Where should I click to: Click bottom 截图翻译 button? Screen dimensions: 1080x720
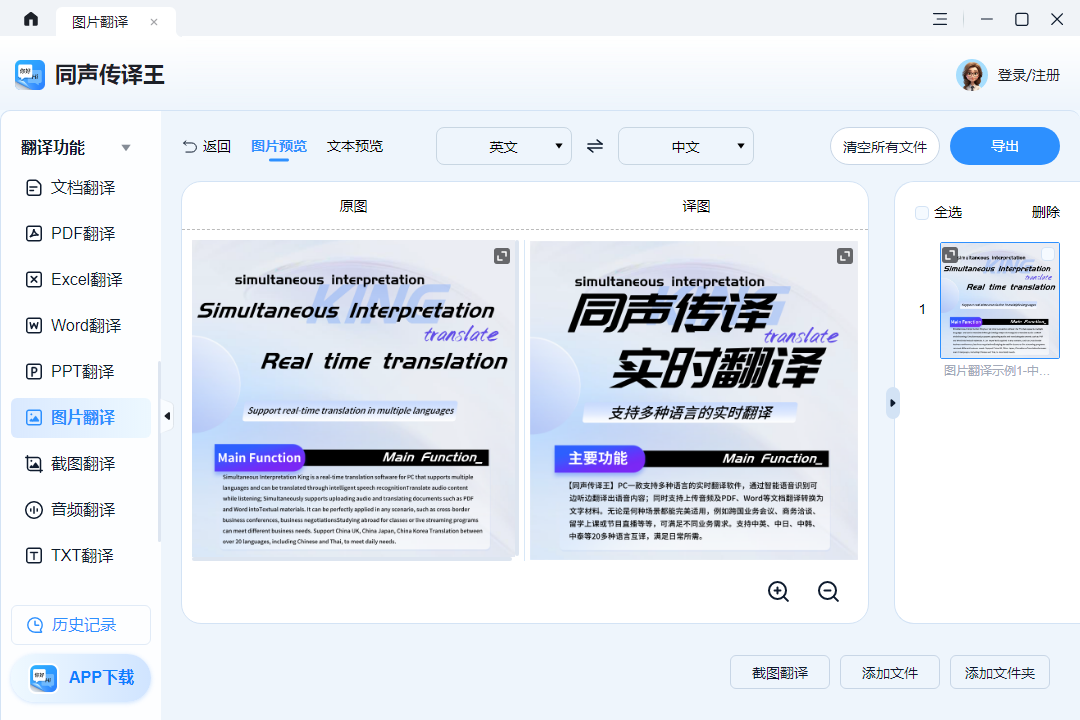pos(780,672)
